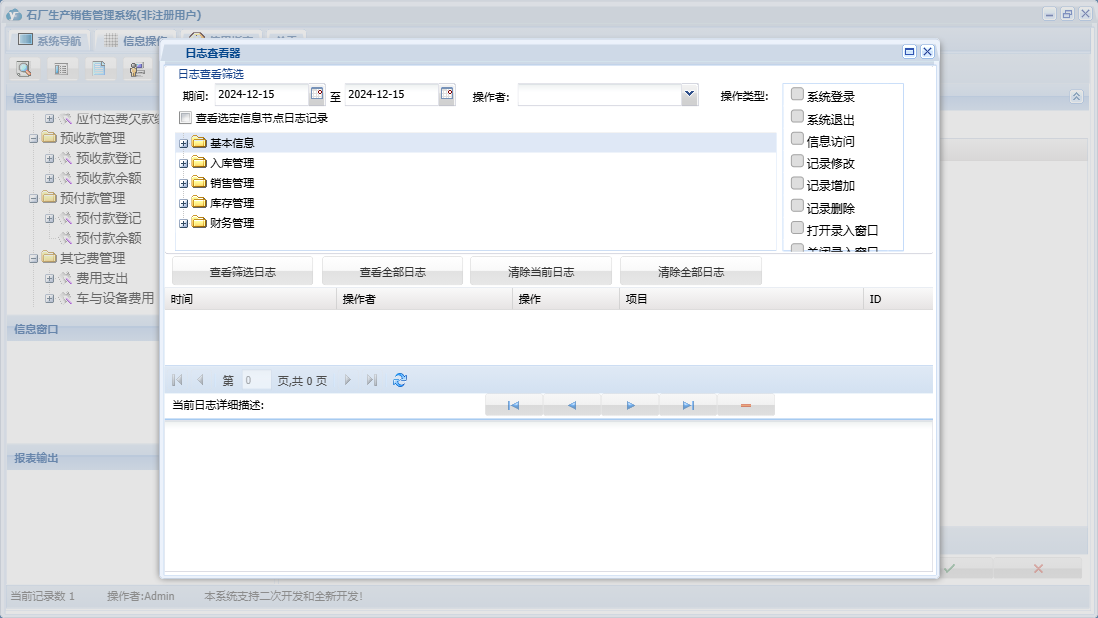Click the 财务管理 folder icon
This screenshot has height=618, width=1098.
(x=200, y=223)
